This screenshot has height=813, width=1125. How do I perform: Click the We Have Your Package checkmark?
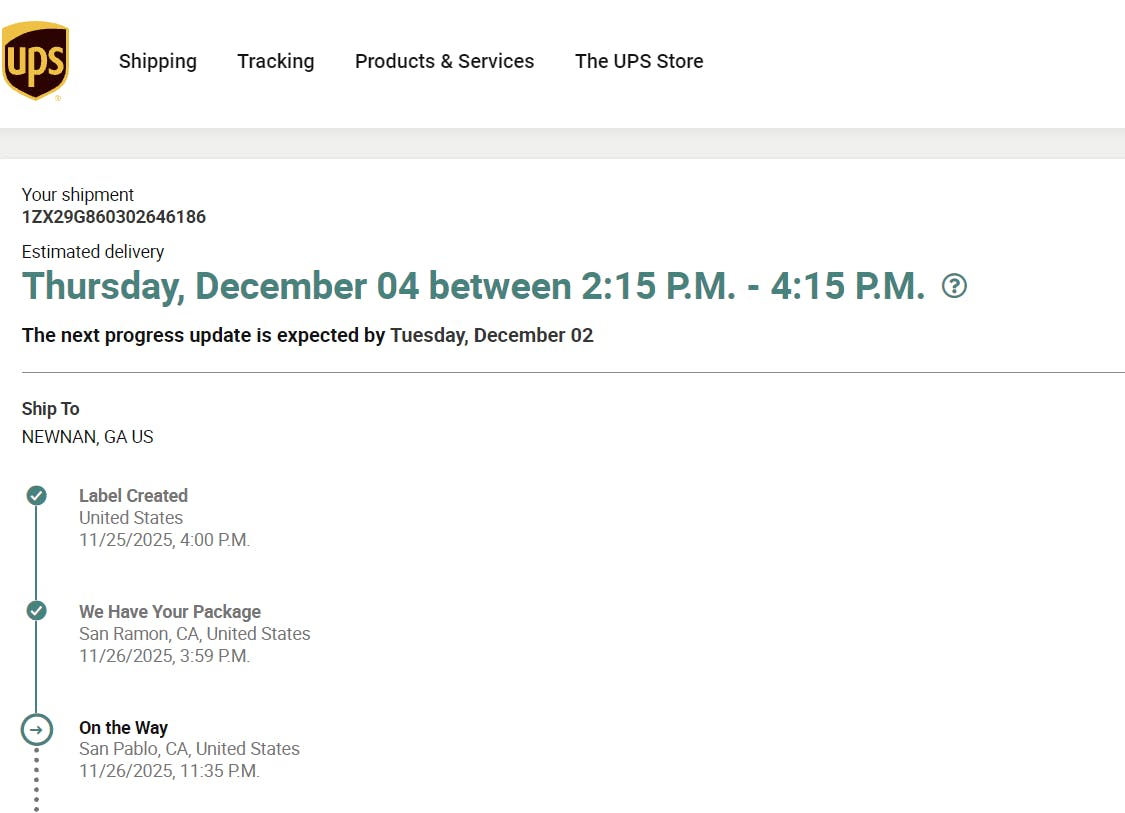[37, 611]
